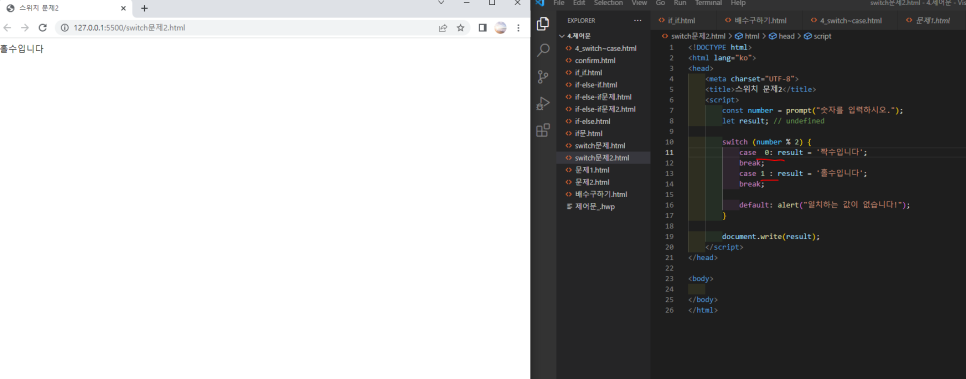Open Run and Debug view in VS Code

543,104
